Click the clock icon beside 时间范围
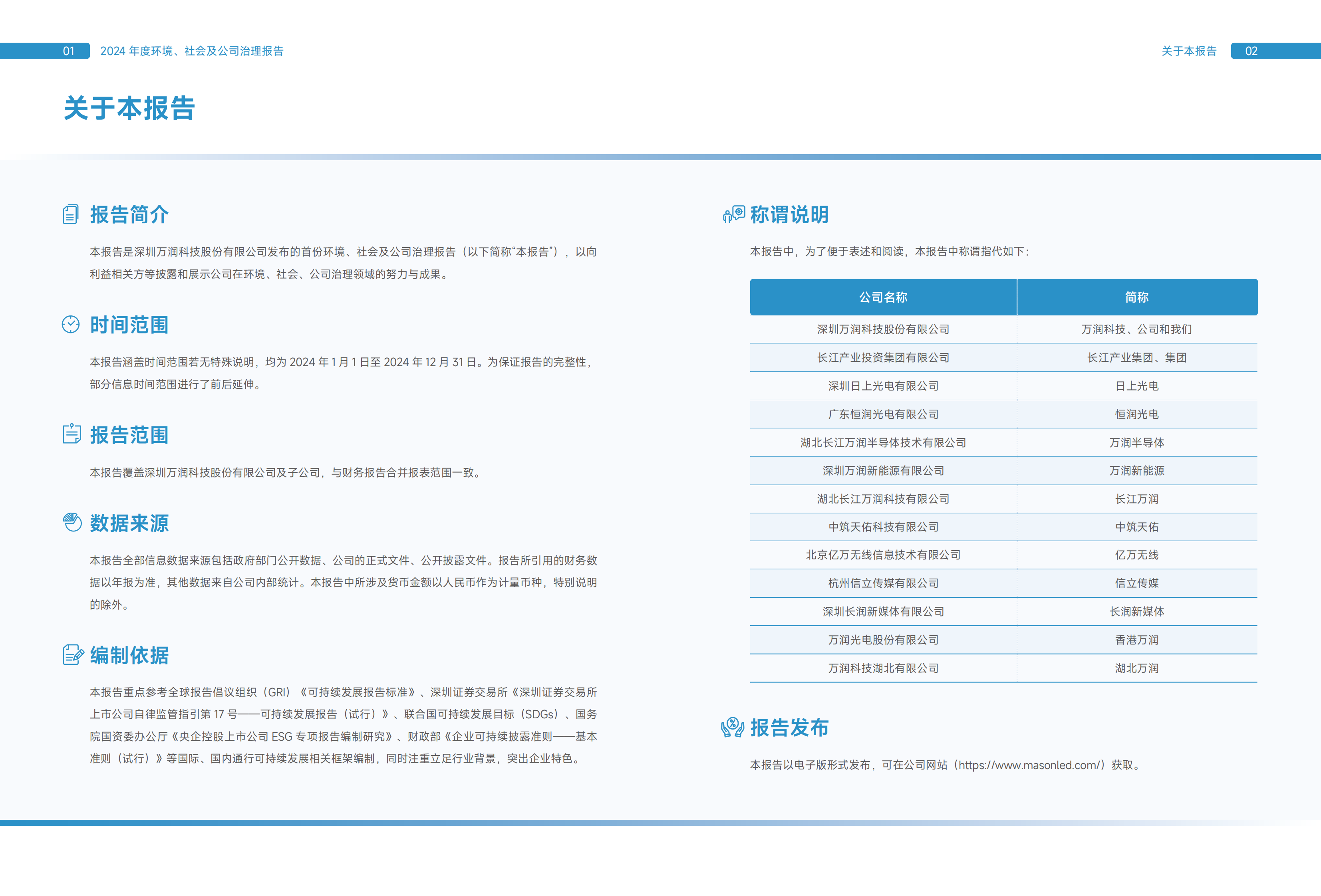Image resolution: width=1321 pixels, height=896 pixels. point(70,325)
